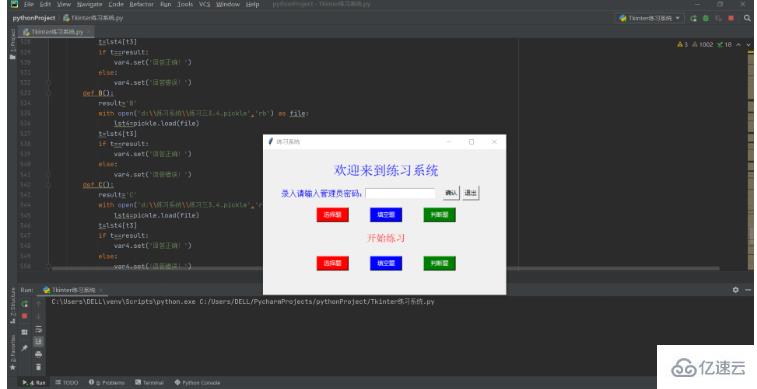Click the pythonProject breadcrumb
The image size is (757, 389).
click(x=34, y=18)
